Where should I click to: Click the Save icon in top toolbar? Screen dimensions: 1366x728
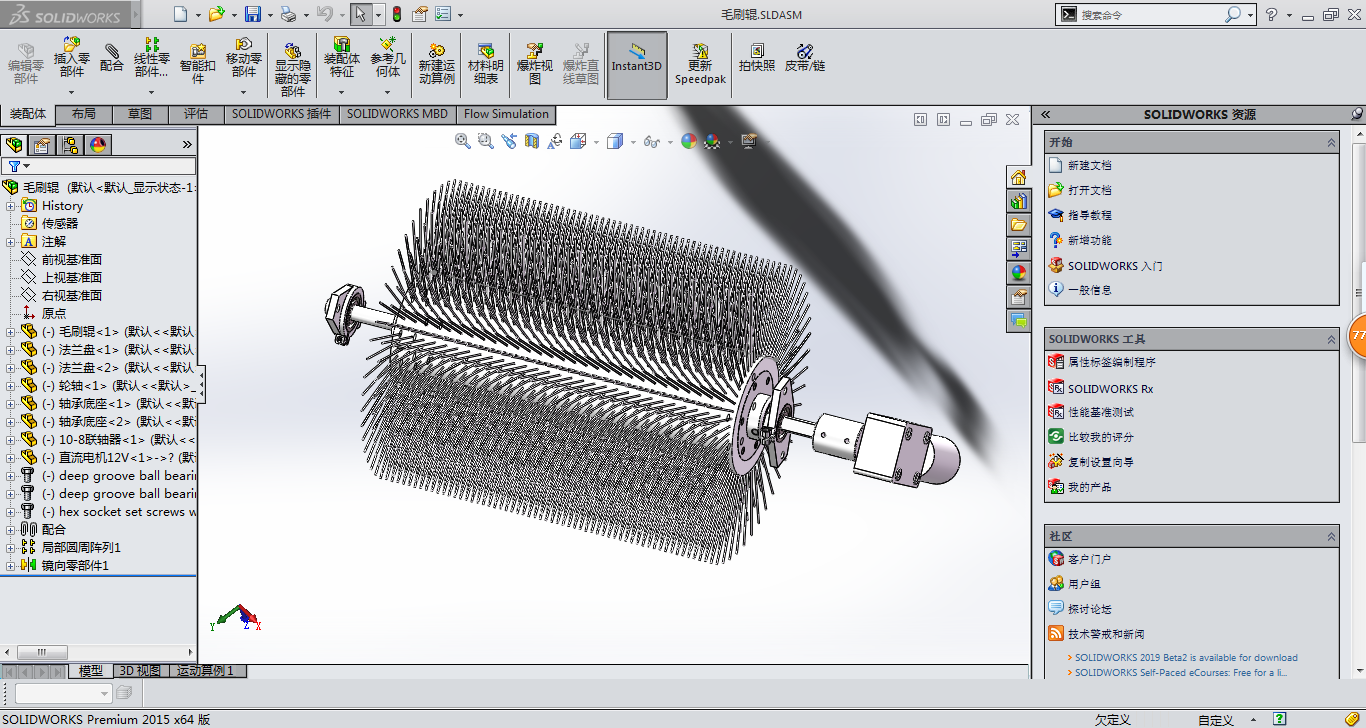click(x=253, y=14)
